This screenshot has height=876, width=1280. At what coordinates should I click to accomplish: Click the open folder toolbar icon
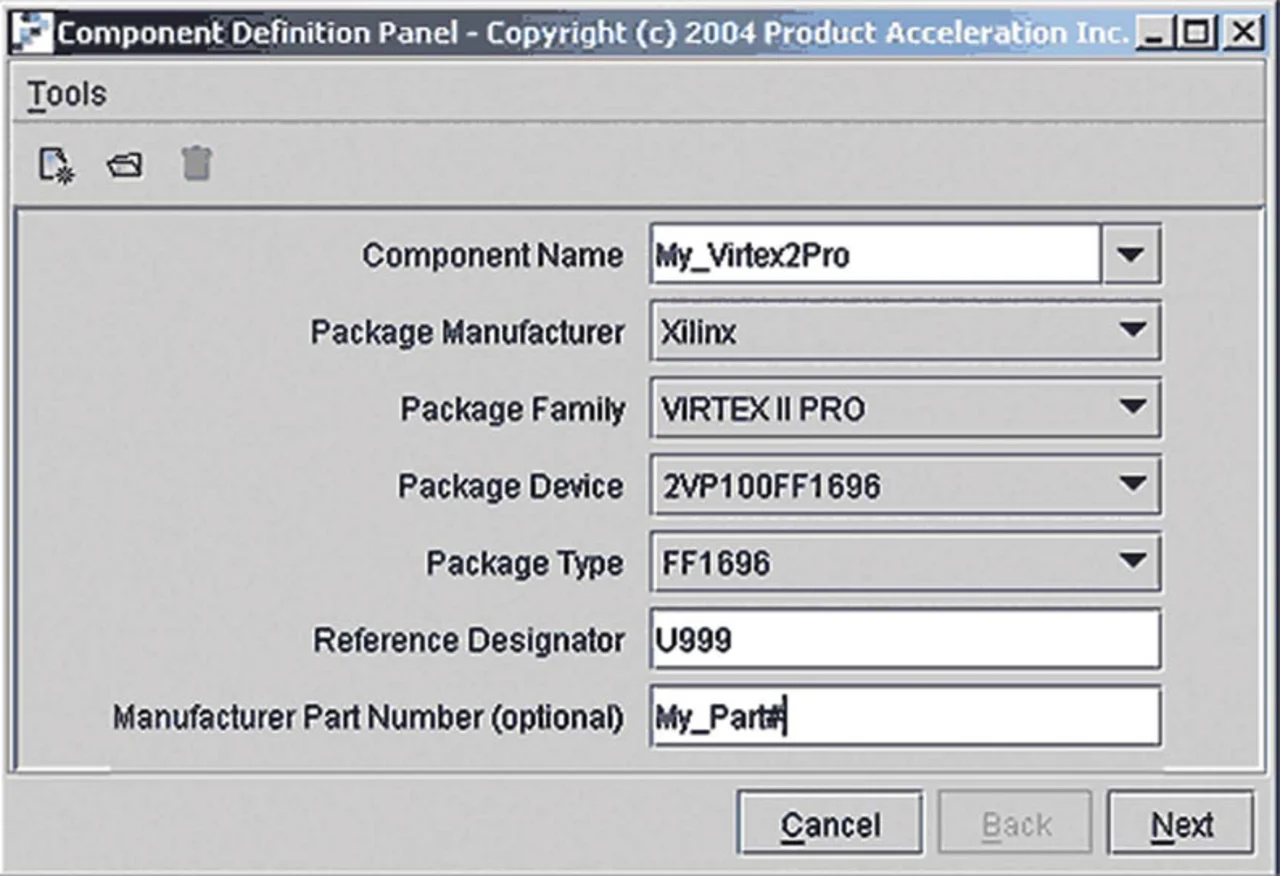tap(125, 165)
